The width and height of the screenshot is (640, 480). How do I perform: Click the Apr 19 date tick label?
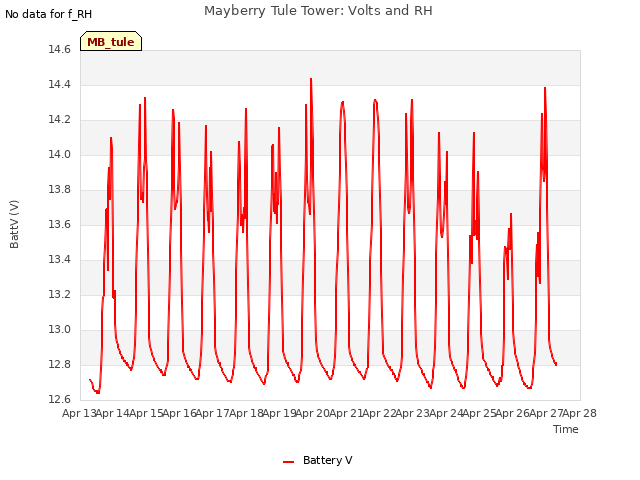pos(280,413)
